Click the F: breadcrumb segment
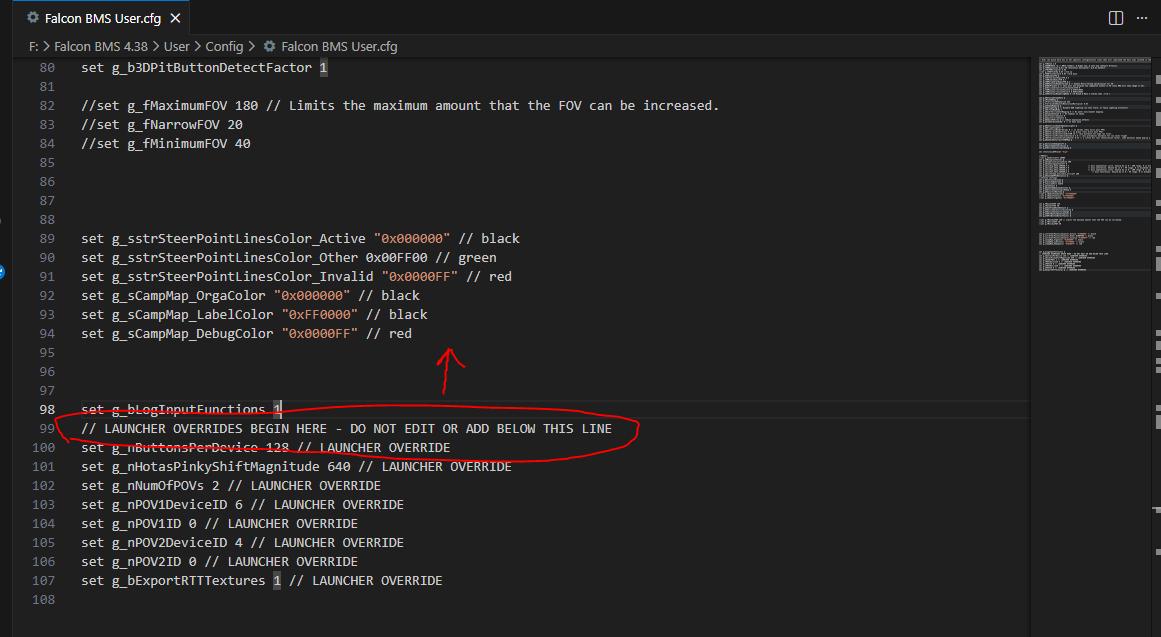Viewport: 1161px width, 637px height. 33,46
